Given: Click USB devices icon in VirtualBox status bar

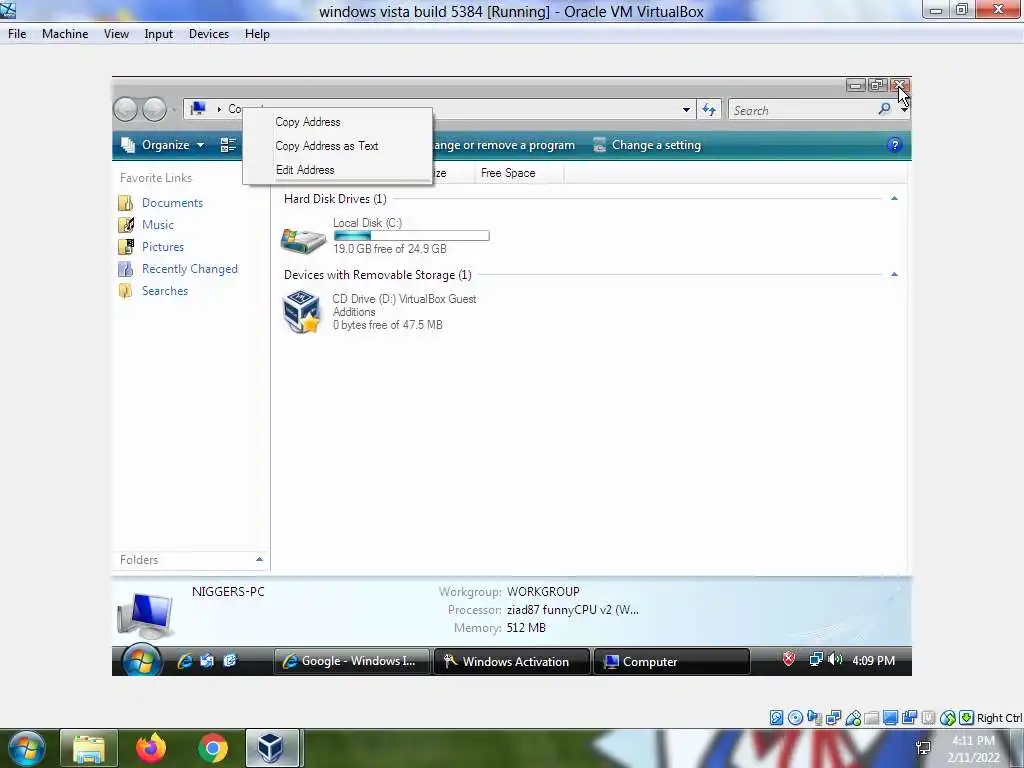Looking at the screenshot, I should [x=853, y=718].
